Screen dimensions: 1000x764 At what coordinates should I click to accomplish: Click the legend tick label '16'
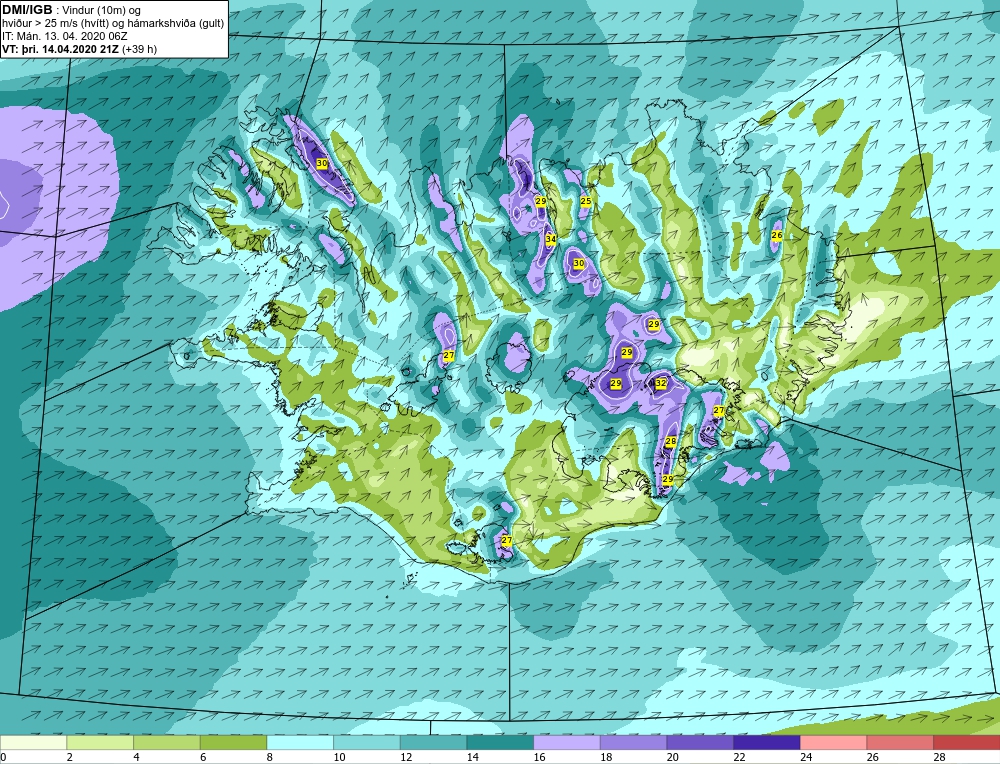540,757
